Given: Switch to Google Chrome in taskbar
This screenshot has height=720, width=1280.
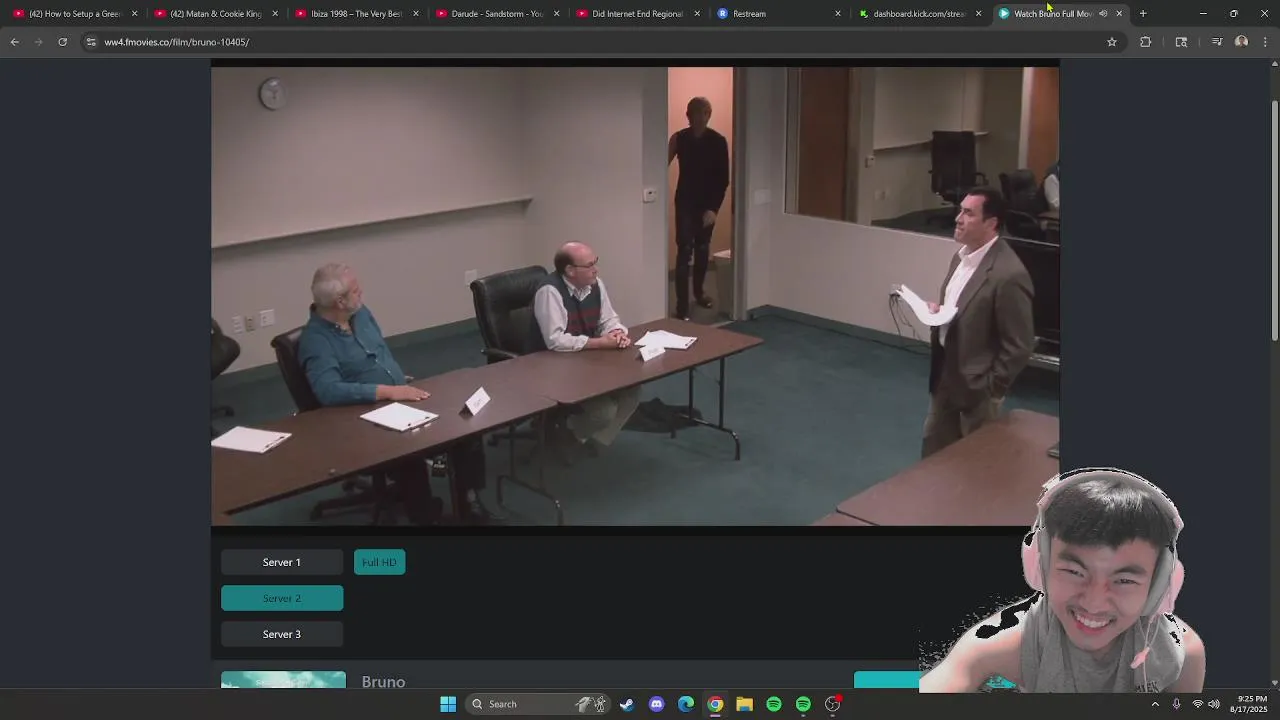Looking at the screenshot, I should (x=715, y=704).
